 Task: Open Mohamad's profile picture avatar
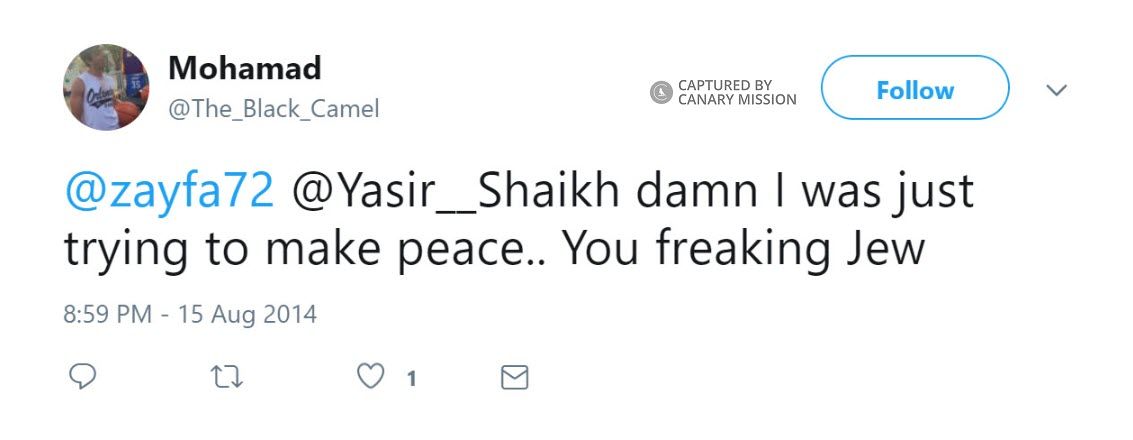[106, 87]
